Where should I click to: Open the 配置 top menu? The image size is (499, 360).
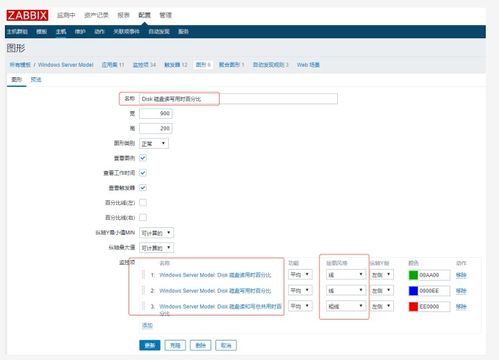click(144, 15)
